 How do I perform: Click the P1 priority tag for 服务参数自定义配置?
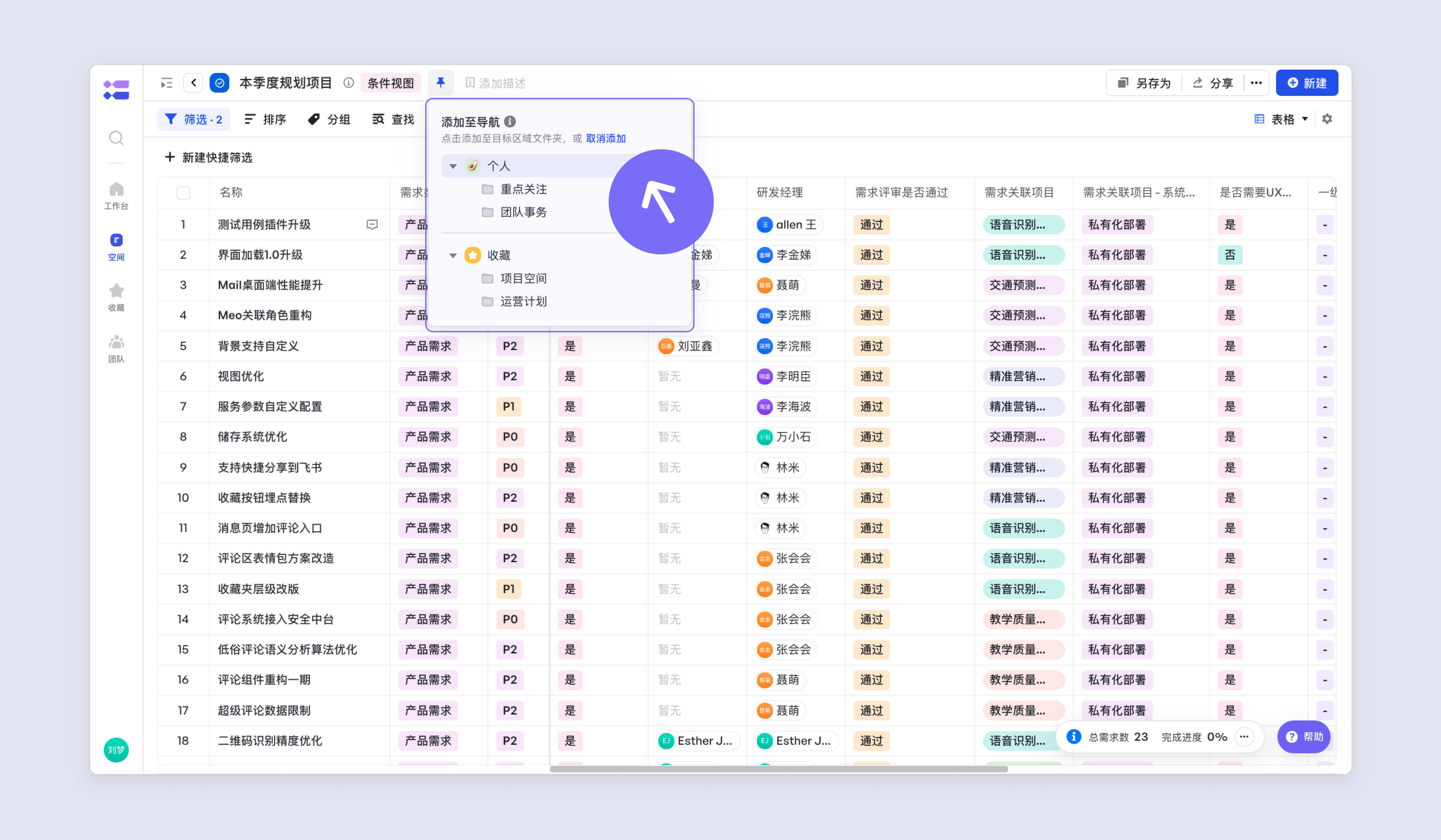pos(508,407)
